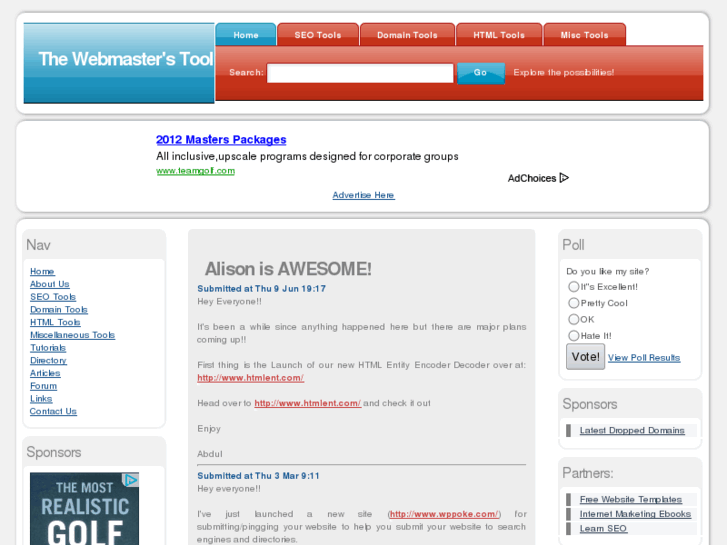Open the SEO Tools tab
The width and height of the screenshot is (727, 545).
(318, 35)
